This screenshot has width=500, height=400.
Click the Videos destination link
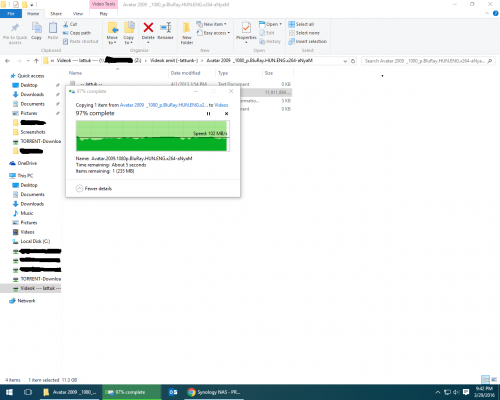(221, 105)
